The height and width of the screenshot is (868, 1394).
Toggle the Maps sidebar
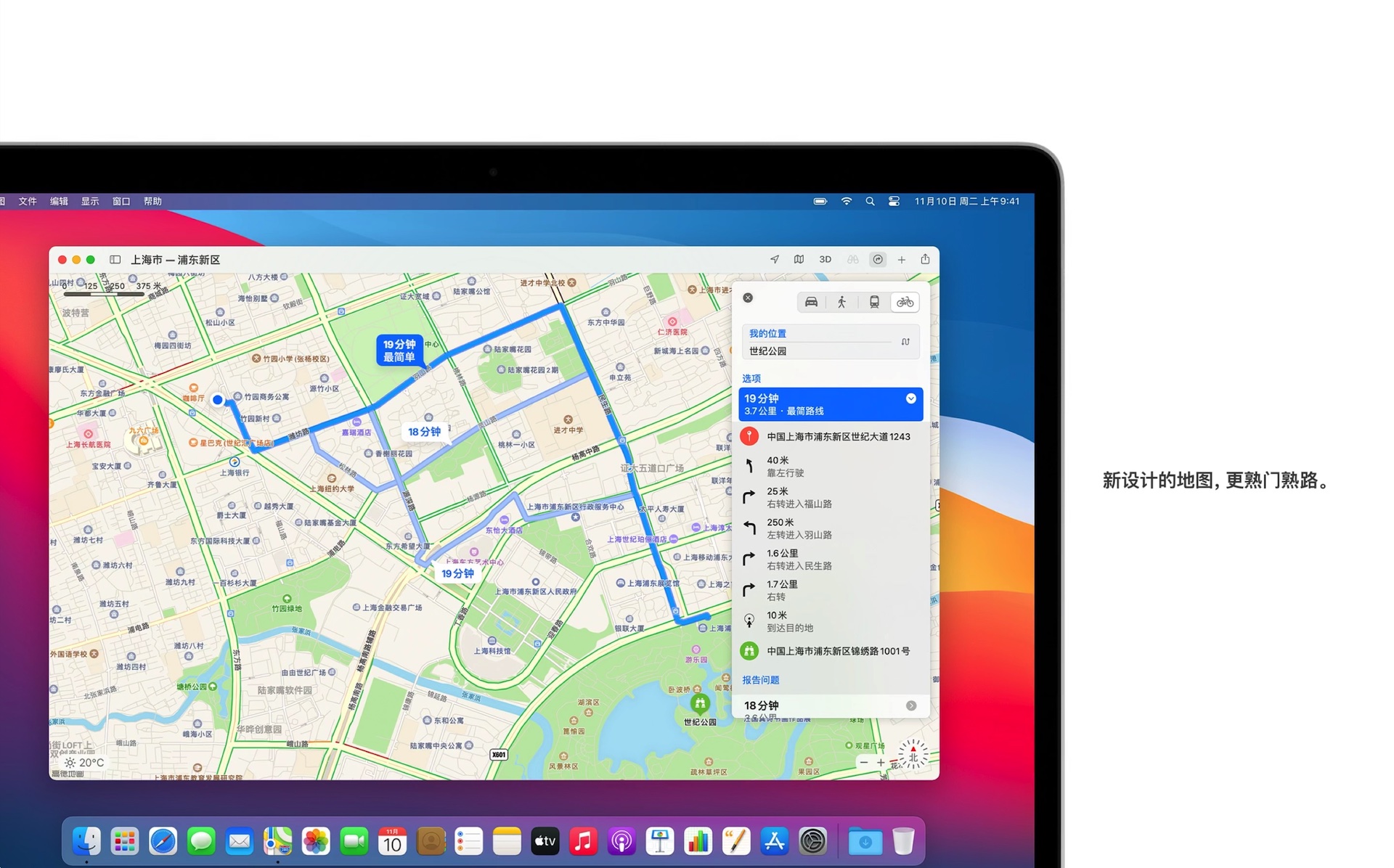115,260
